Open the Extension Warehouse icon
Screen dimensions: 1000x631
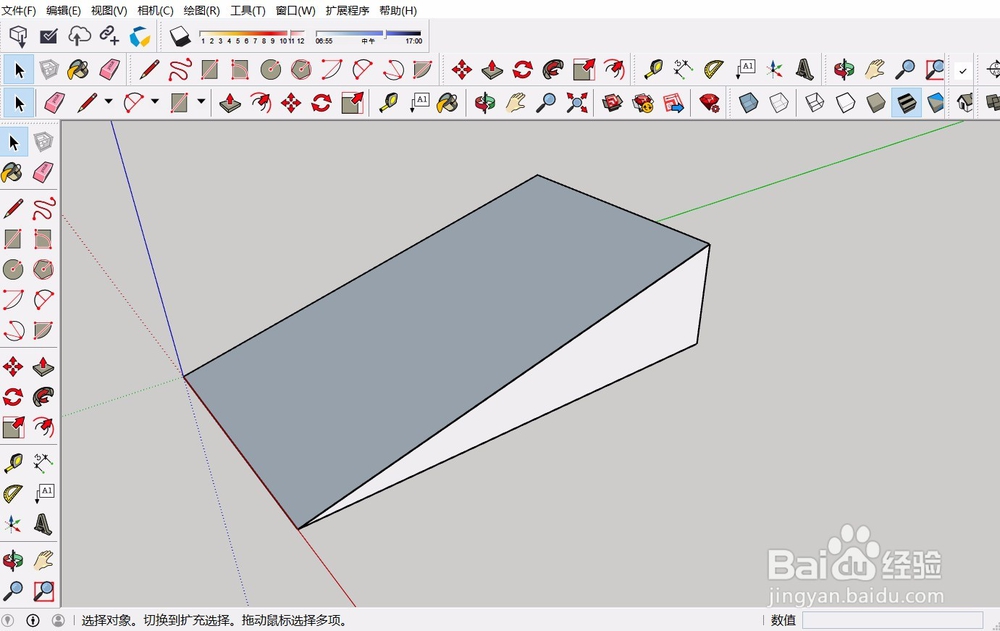click(x=643, y=103)
